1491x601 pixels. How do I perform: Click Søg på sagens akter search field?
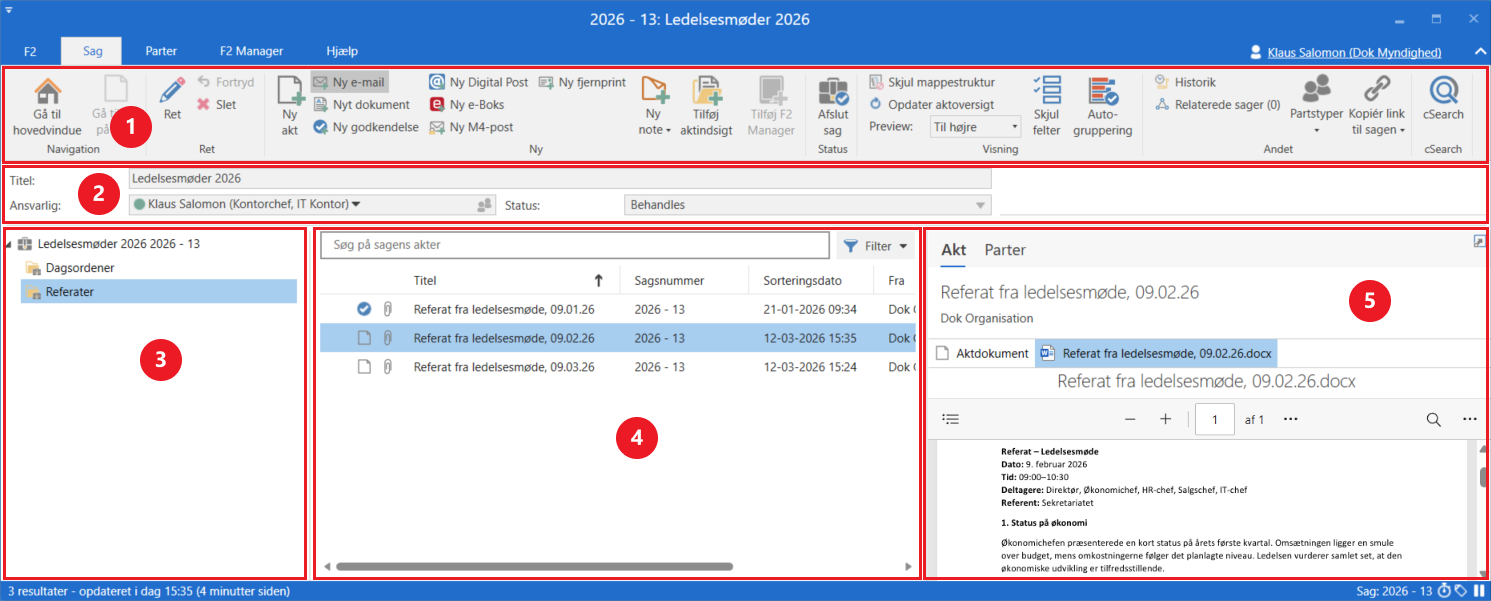575,245
